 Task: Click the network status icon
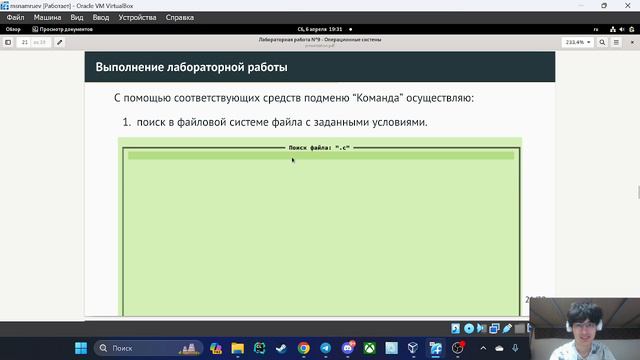pyautogui.click(x=613, y=29)
